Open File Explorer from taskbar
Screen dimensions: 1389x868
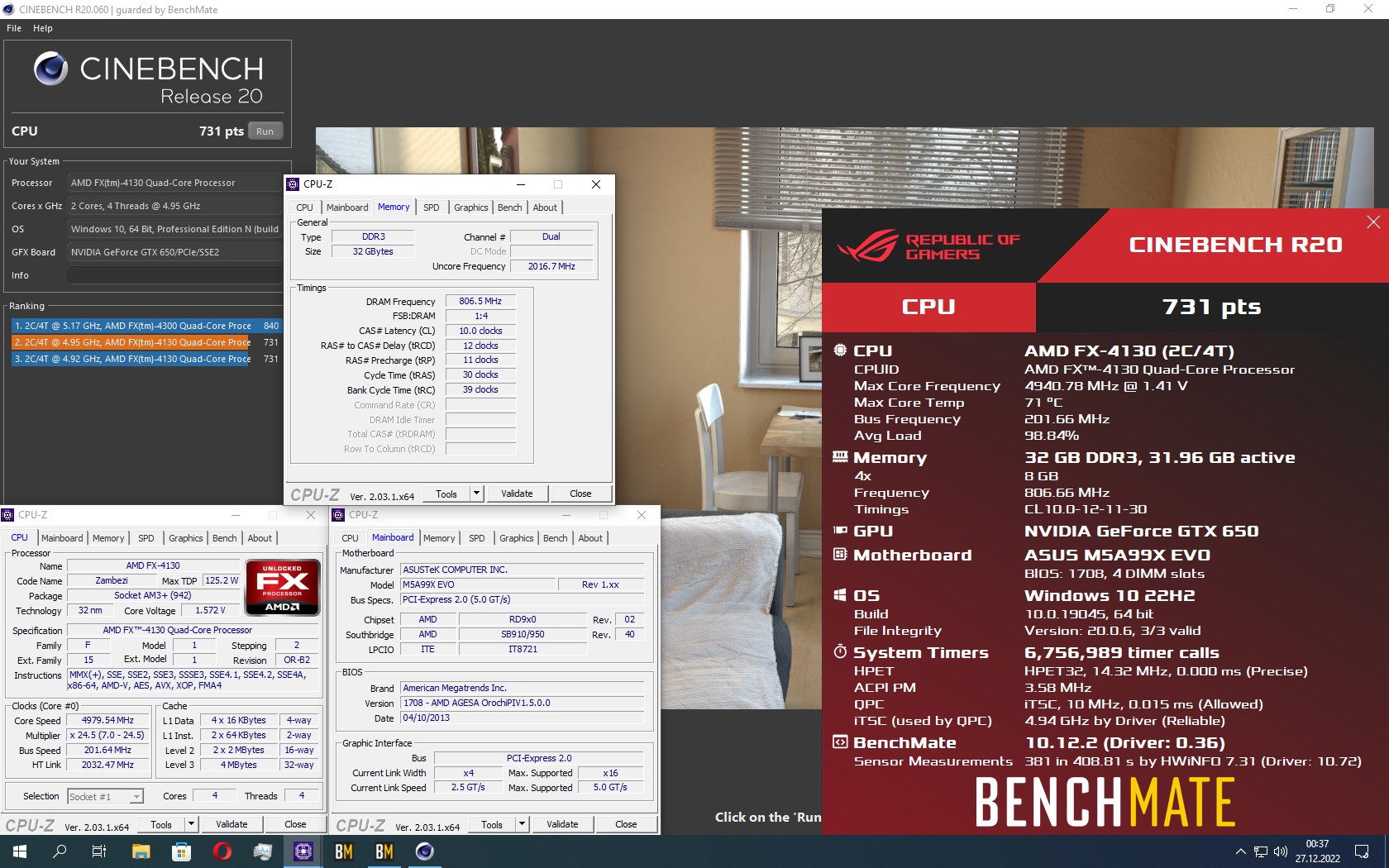[141, 851]
